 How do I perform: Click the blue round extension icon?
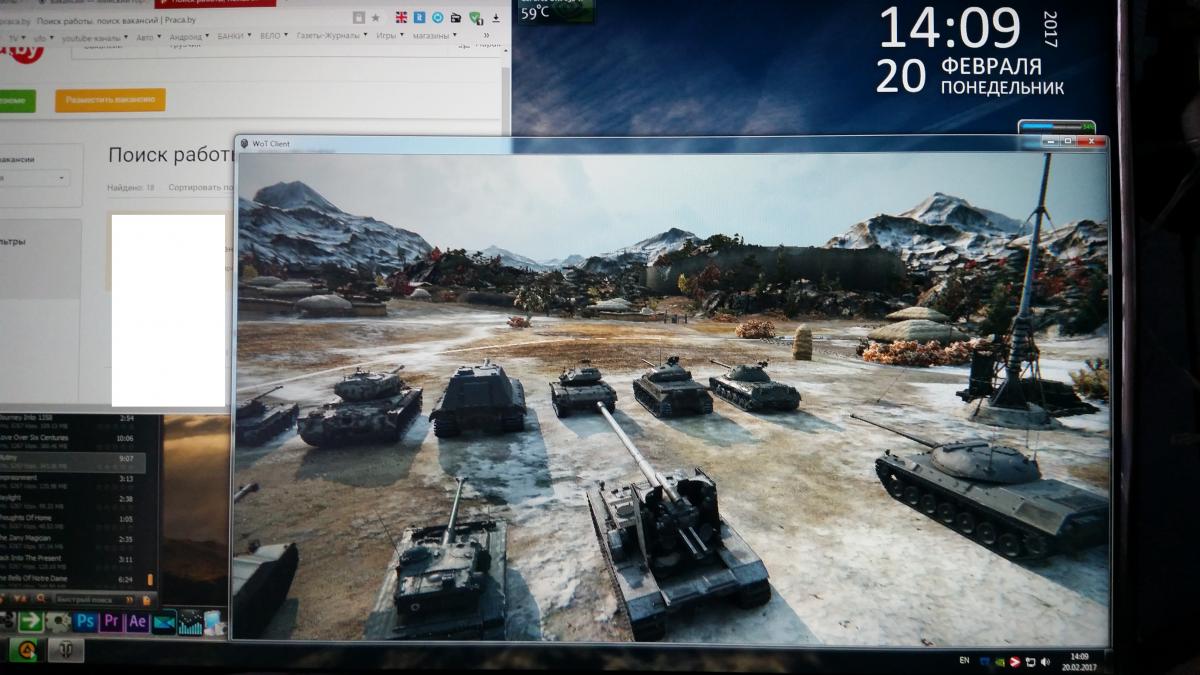pos(438,17)
